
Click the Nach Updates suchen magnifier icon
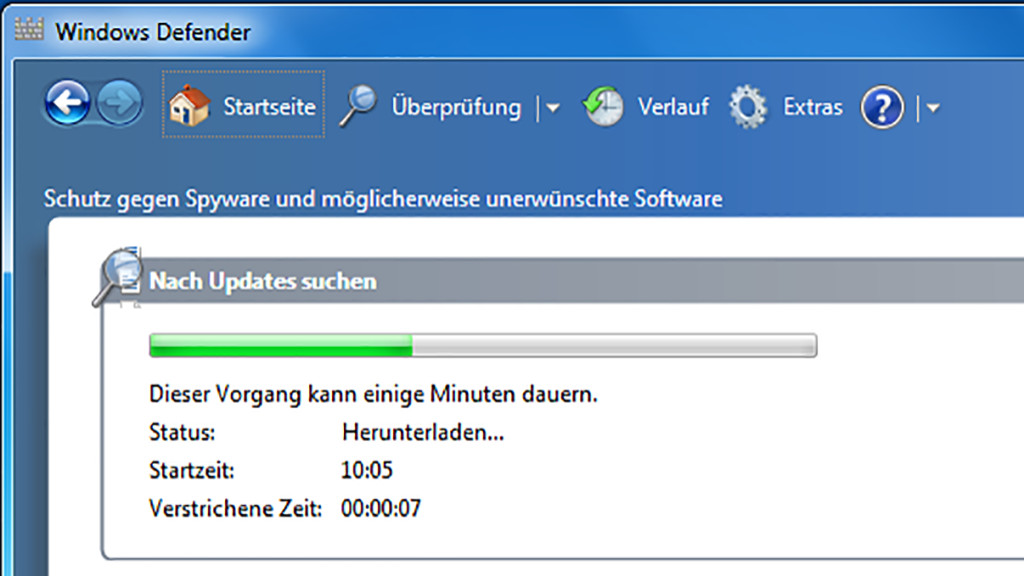coord(118,277)
